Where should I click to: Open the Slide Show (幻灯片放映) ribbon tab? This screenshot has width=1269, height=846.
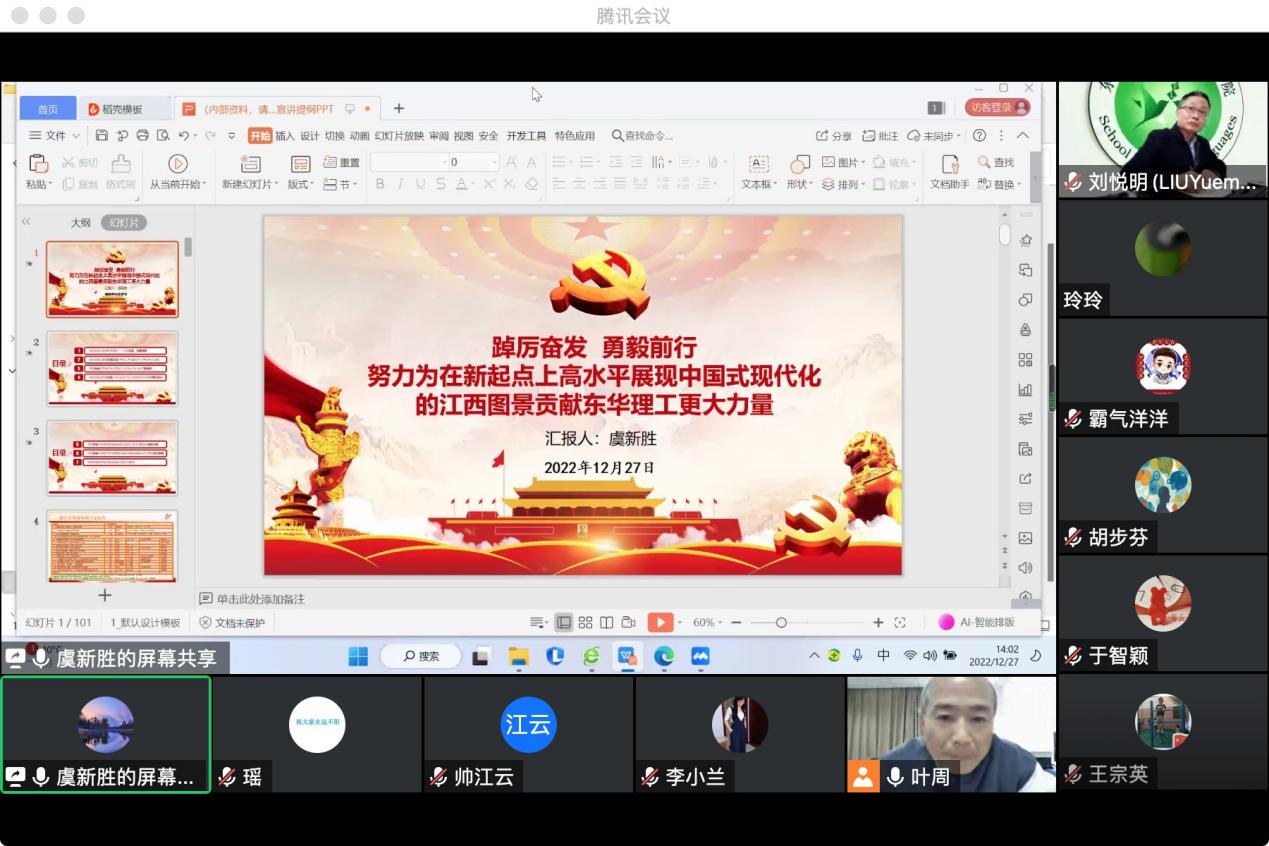[x=399, y=136]
